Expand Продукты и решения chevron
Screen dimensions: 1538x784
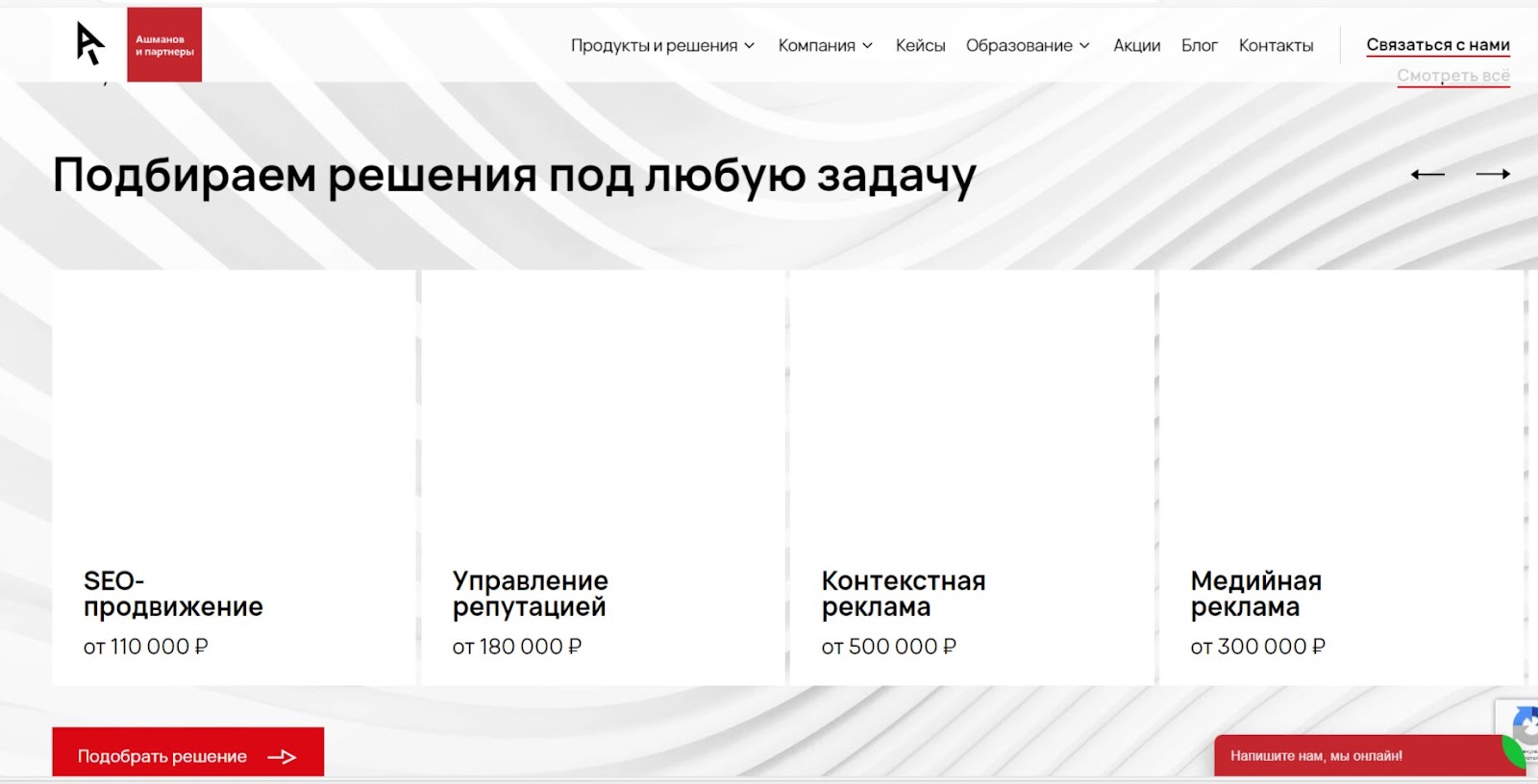click(x=750, y=46)
